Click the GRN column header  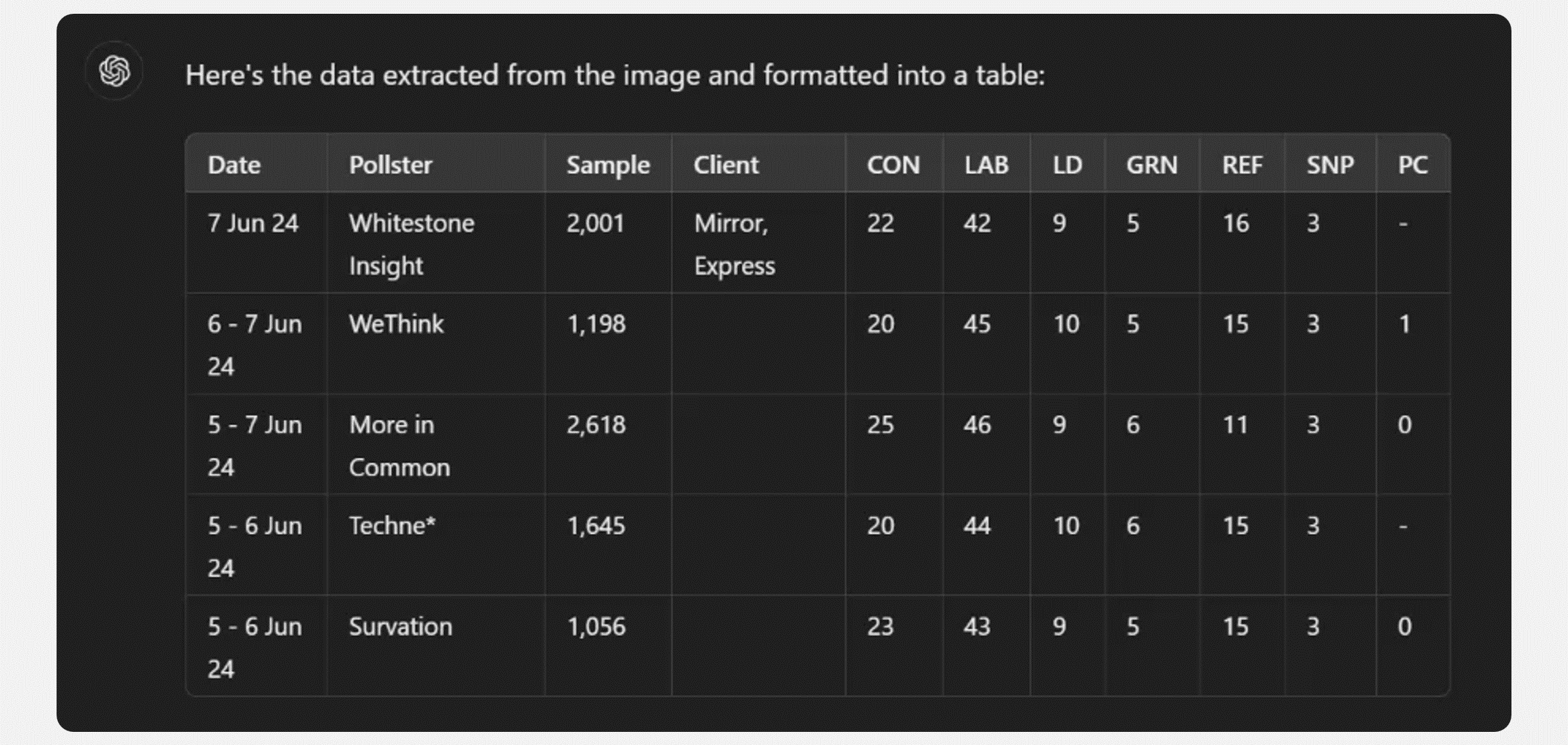(1152, 165)
